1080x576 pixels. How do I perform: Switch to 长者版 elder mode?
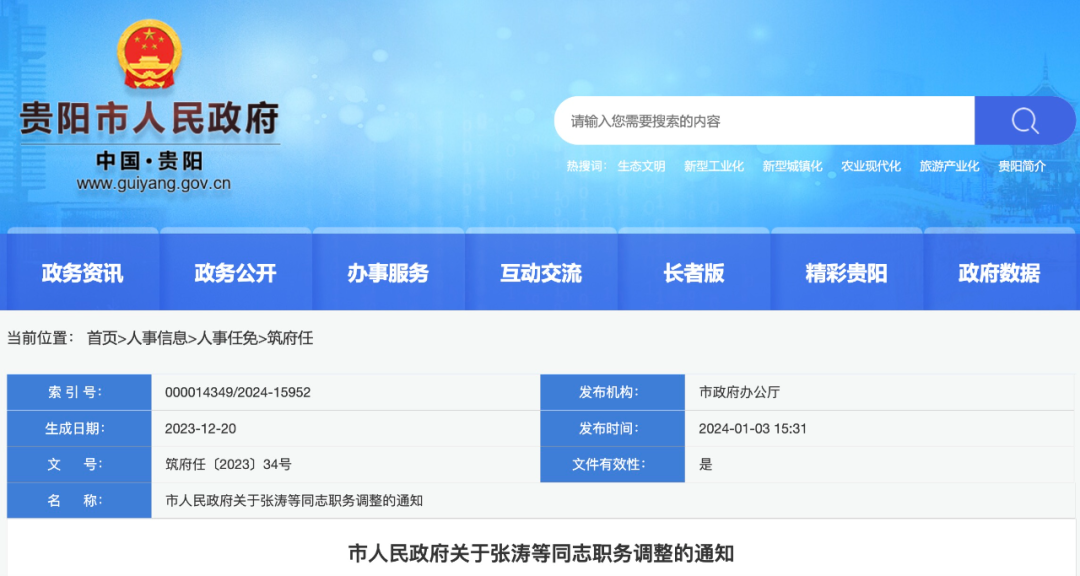pos(694,273)
